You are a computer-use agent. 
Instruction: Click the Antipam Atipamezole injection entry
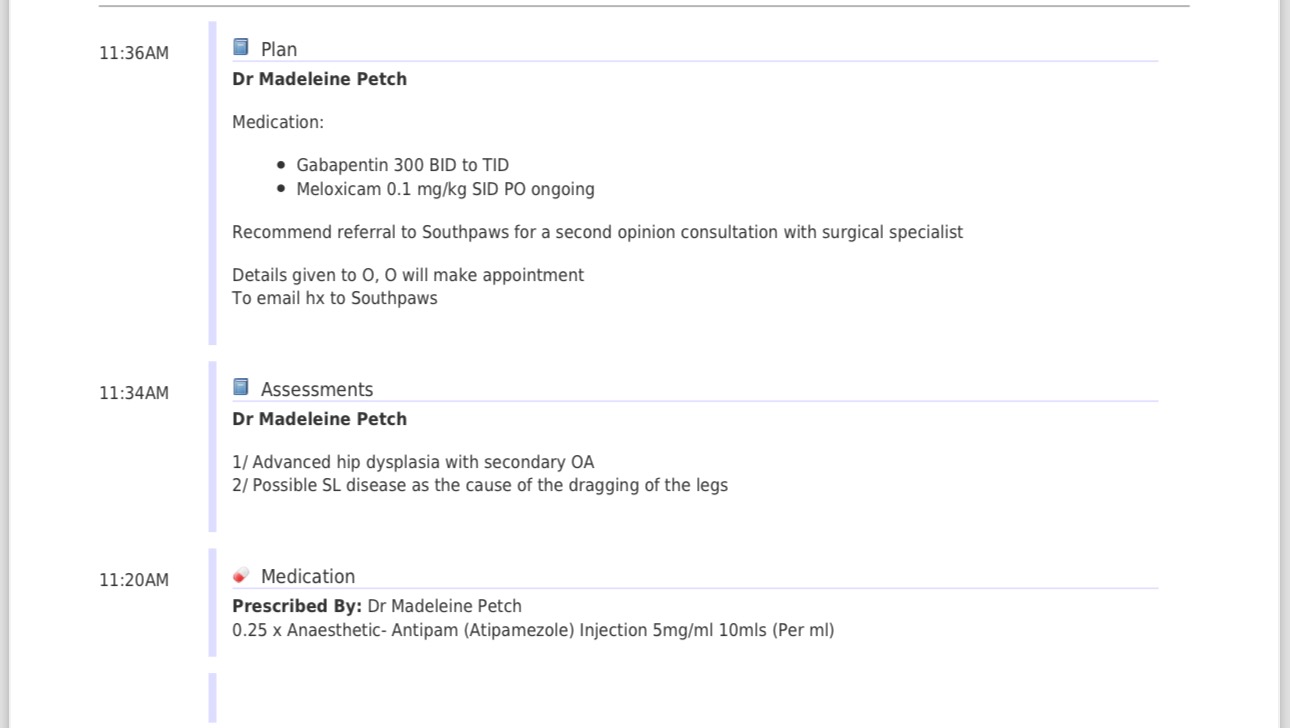tap(533, 630)
